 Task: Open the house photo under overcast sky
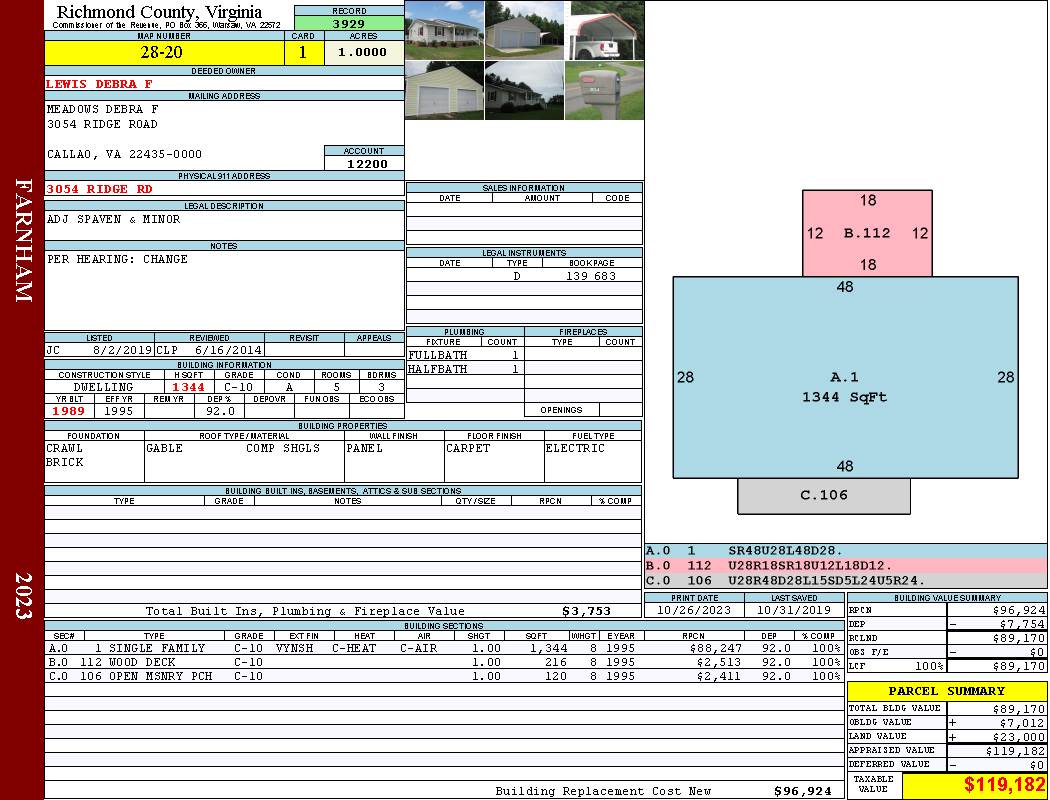pyautogui.click(x=524, y=90)
